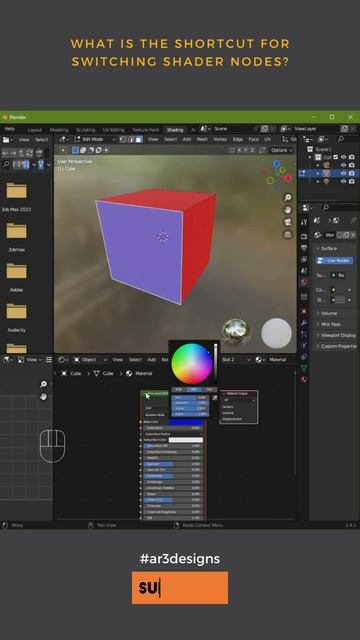This screenshot has height=640, width=360.
Task: Toggle eye icon of the last outliner row
Action: (x=344, y=181)
